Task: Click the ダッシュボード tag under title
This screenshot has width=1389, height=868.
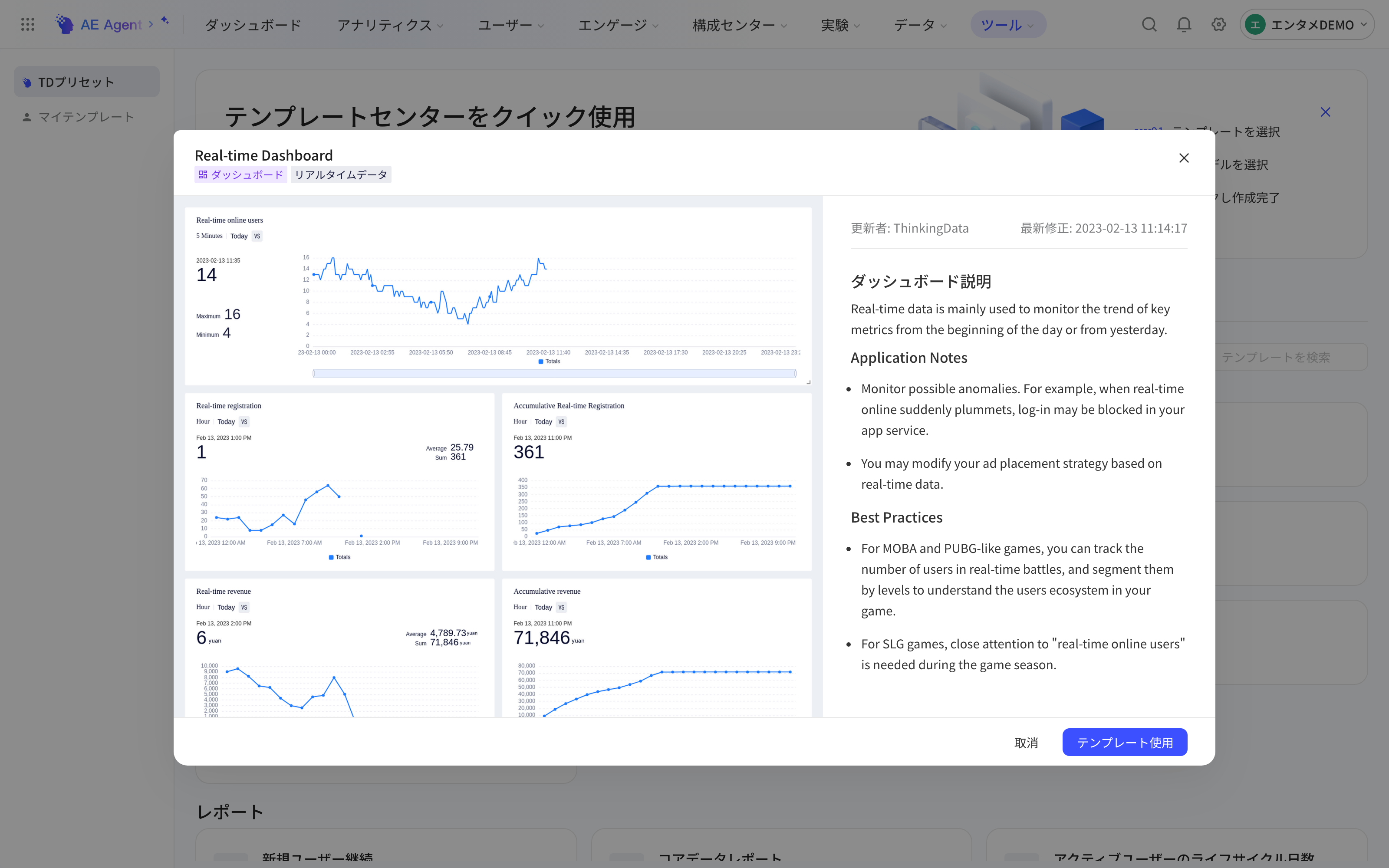Action: (x=240, y=174)
